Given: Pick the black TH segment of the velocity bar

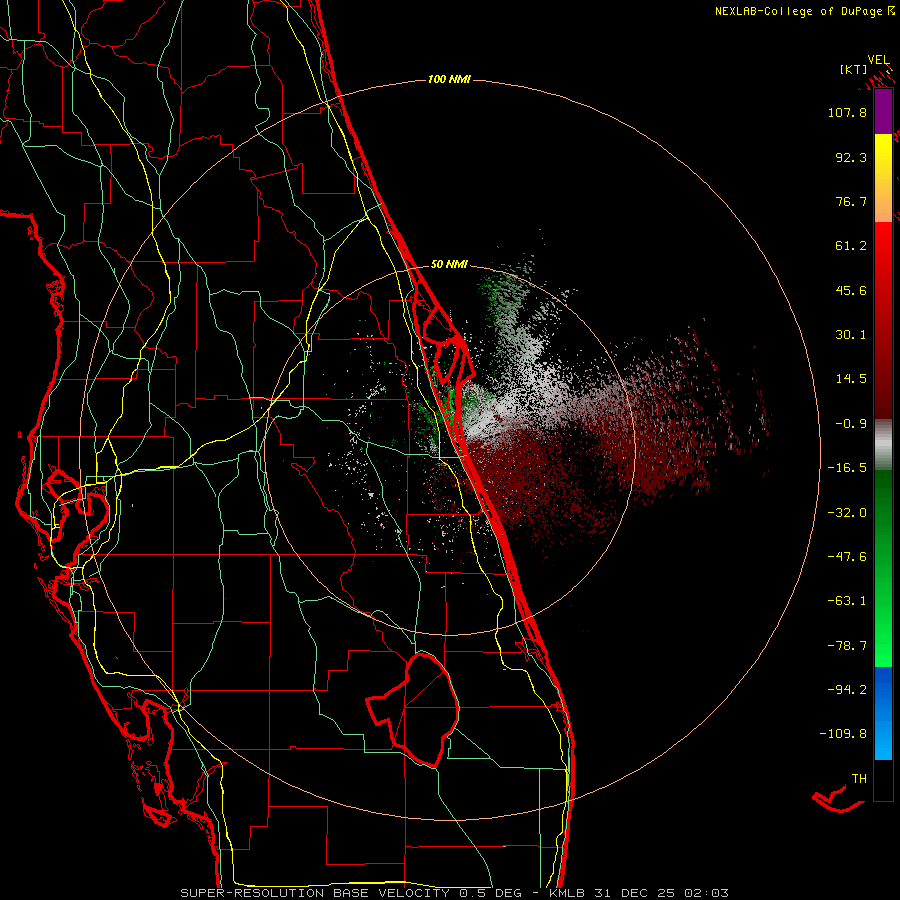Looking at the screenshot, I should pos(883,780).
